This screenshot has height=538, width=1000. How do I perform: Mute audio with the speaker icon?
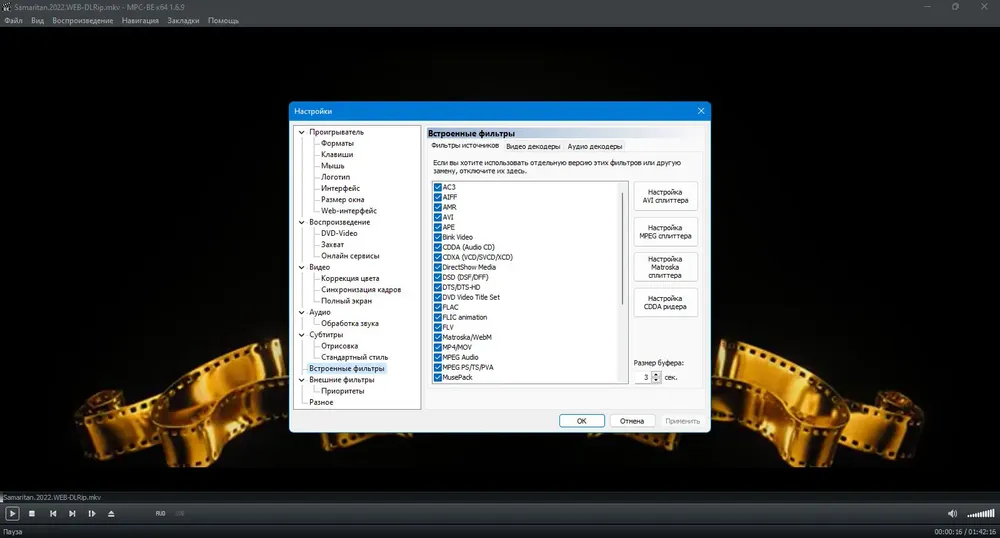point(952,513)
